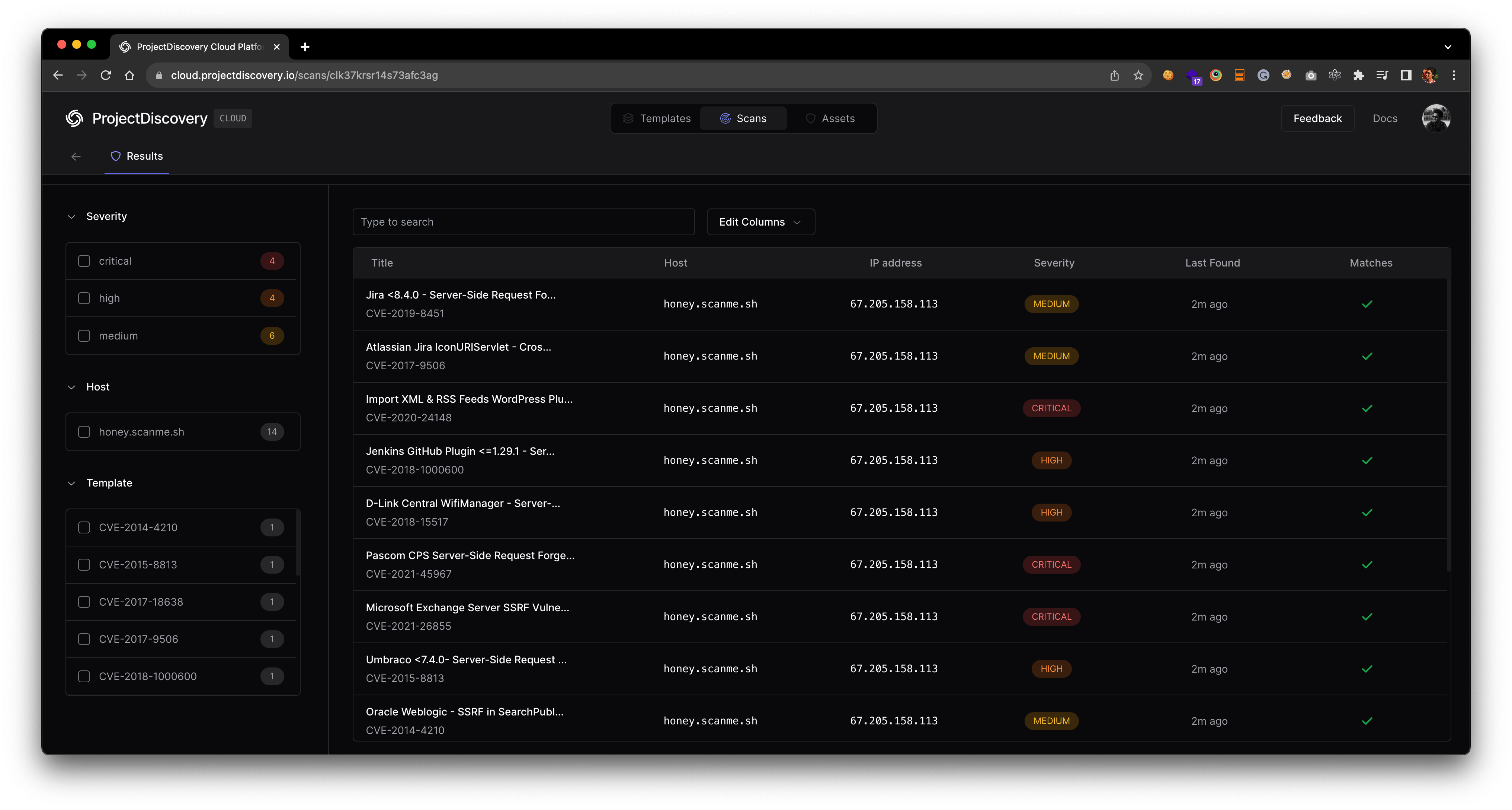
Task: Click the ProjectDiscovery logo icon
Action: point(74,118)
